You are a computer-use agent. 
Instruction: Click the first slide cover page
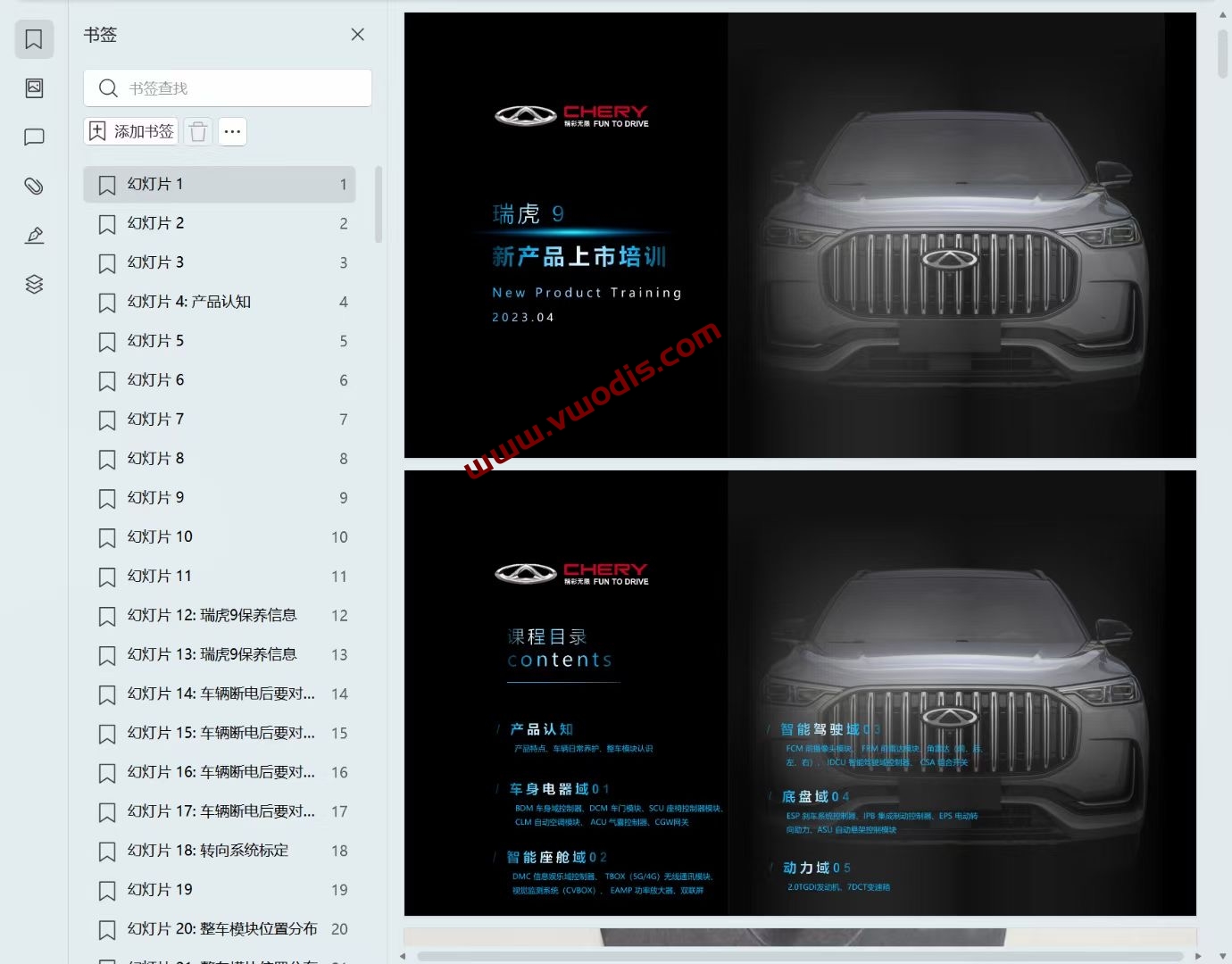800,235
